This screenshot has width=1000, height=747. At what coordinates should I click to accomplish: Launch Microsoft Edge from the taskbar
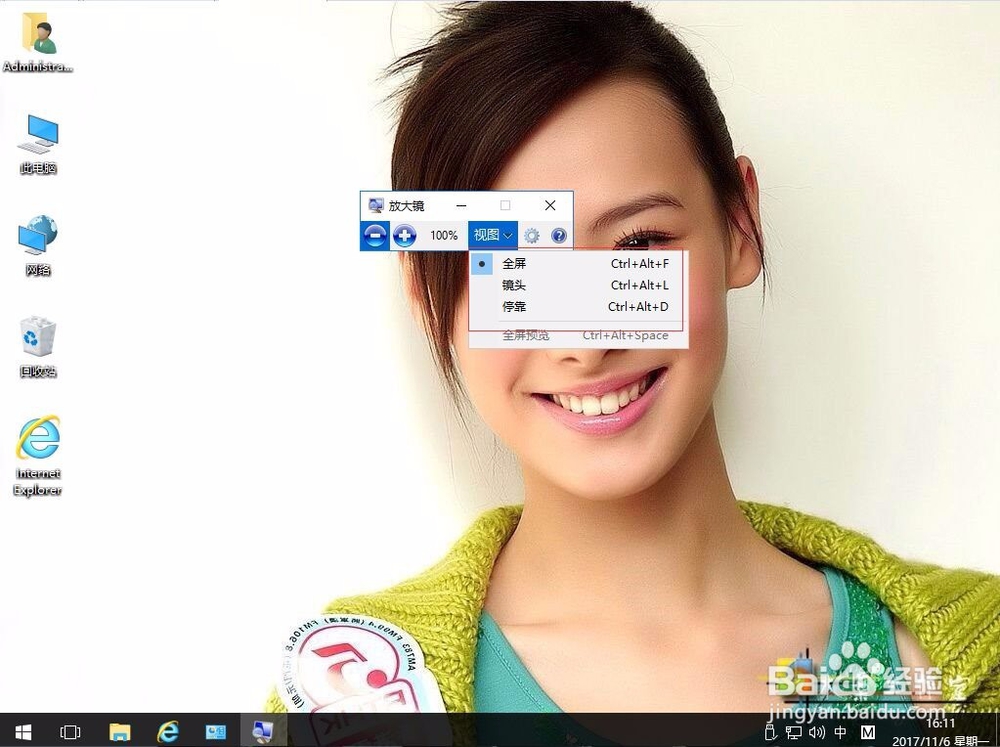pyautogui.click(x=166, y=732)
